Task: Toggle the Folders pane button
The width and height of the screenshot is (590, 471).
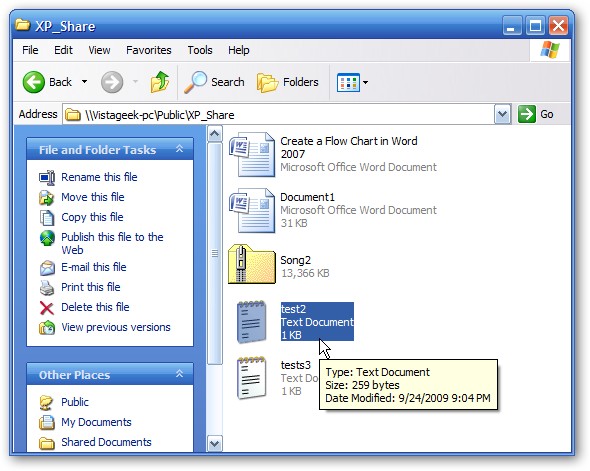Action: tap(287, 82)
